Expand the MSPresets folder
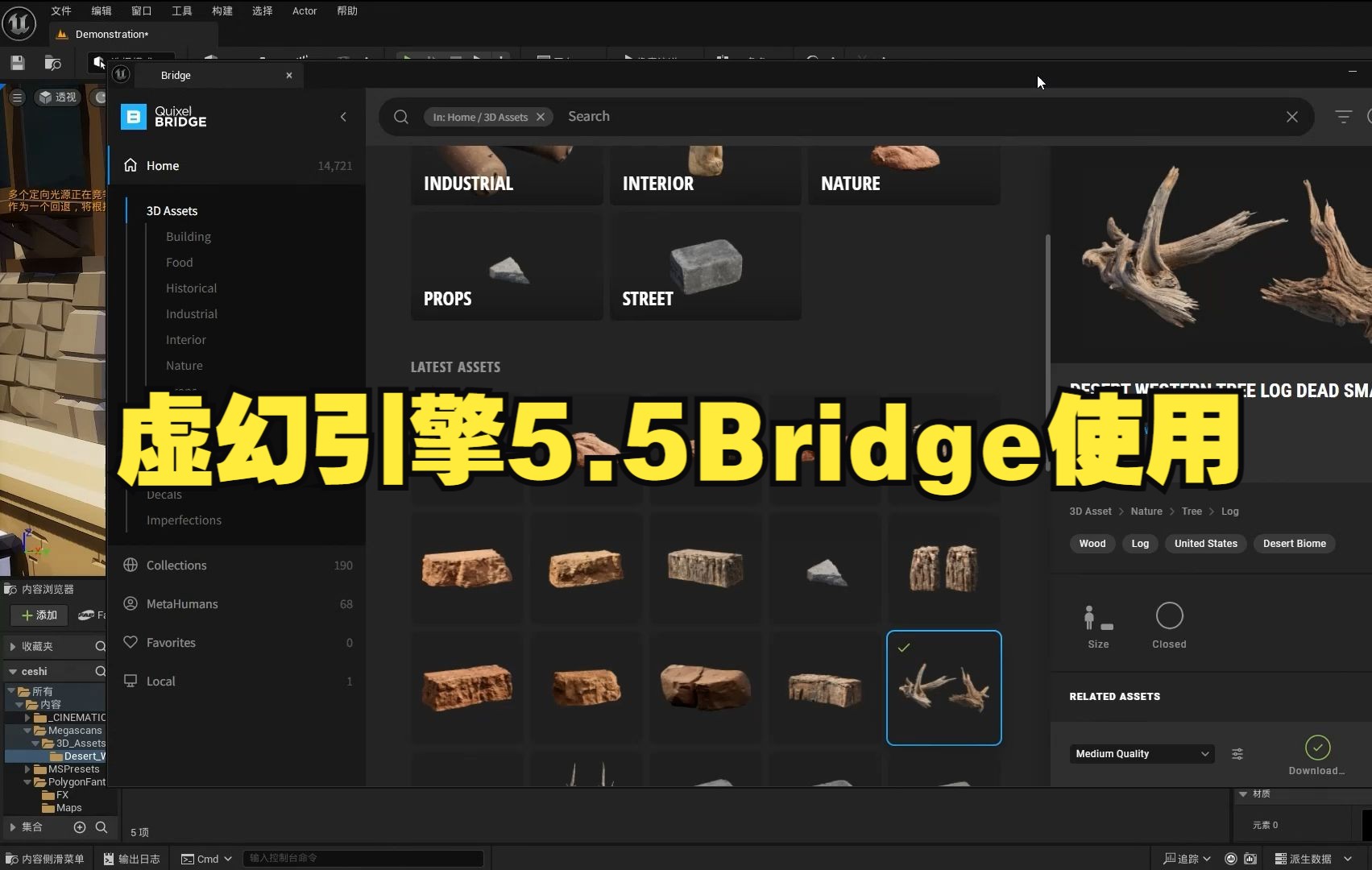Viewport: 1372px width, 870px height. 27,768
